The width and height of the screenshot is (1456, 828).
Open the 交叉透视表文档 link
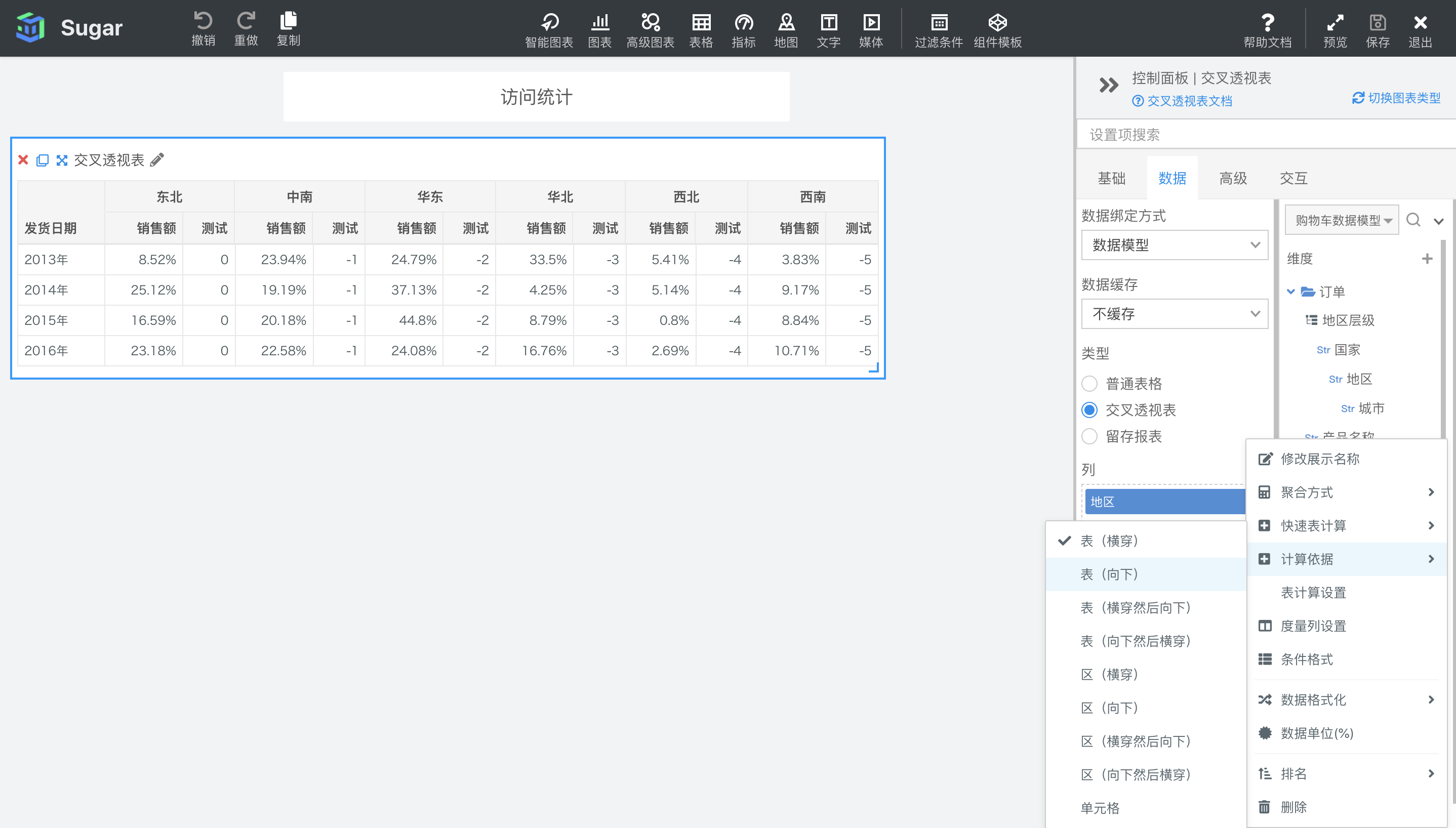click(1183, 101)
